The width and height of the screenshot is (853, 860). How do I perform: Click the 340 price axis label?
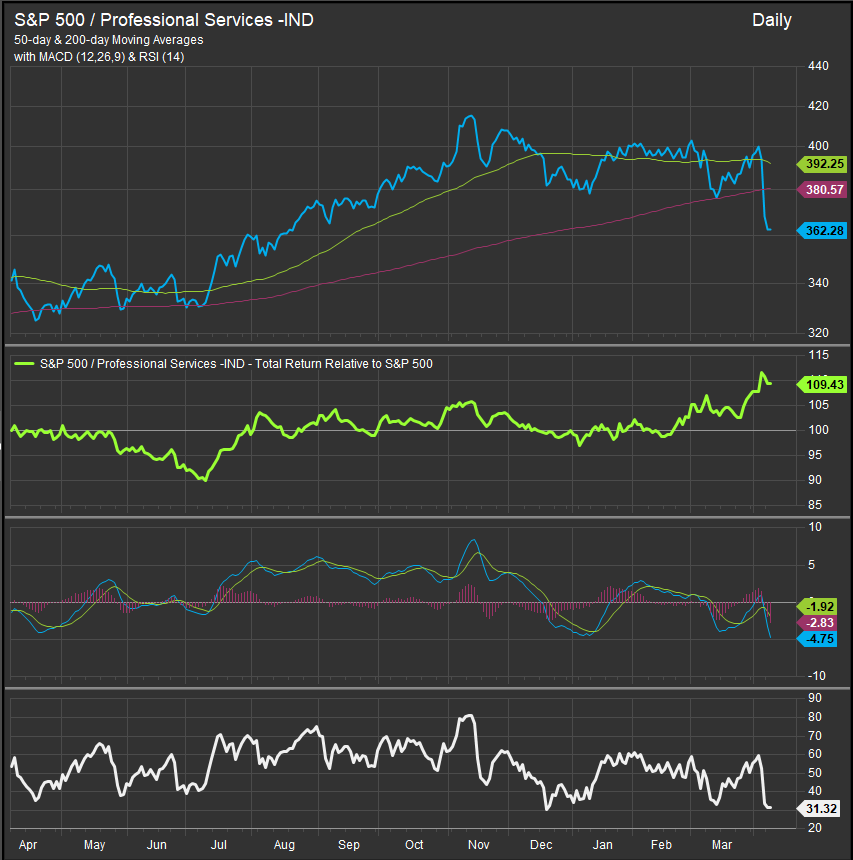[818, 283]
